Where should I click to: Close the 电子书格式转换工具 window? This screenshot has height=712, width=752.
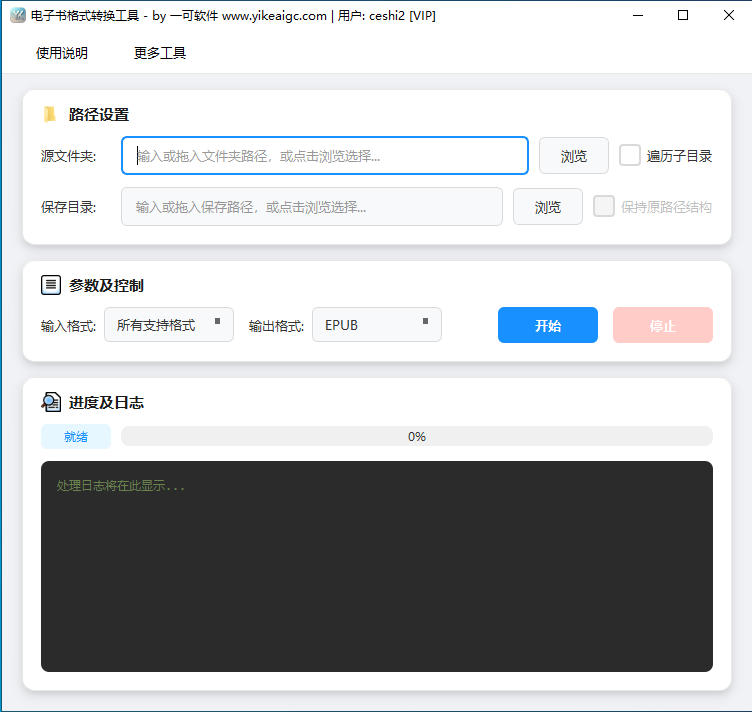(x=728, y=15)
